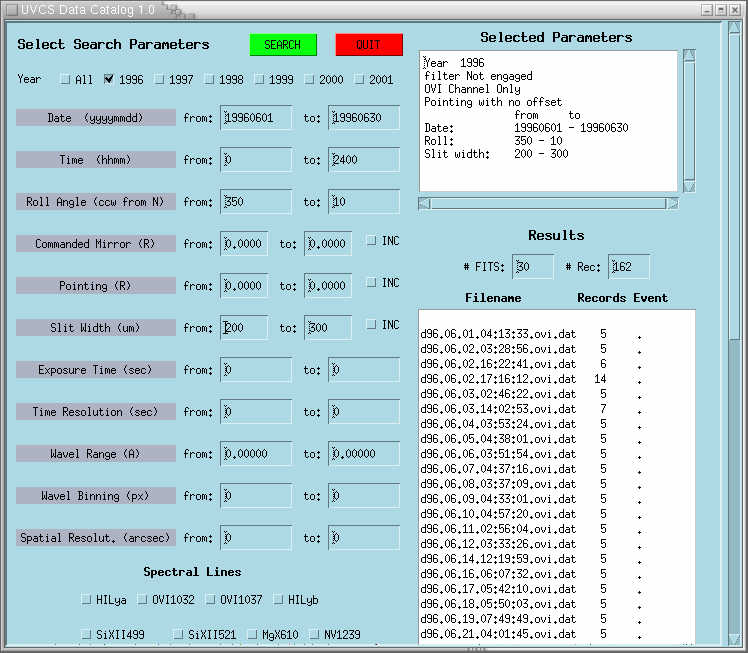
Task: Click the Date from input field
Action: (x=257, y=118)
